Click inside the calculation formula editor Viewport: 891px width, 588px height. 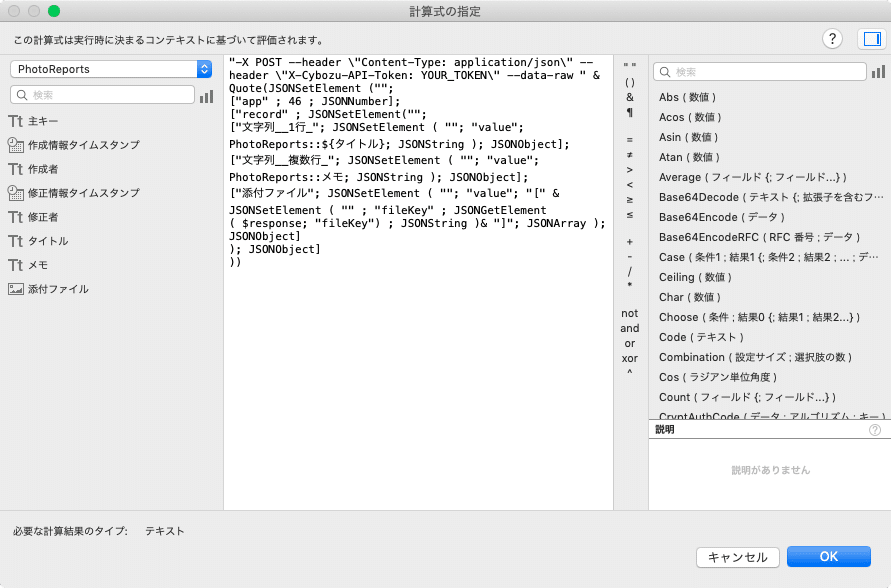(x=418, y=282)
